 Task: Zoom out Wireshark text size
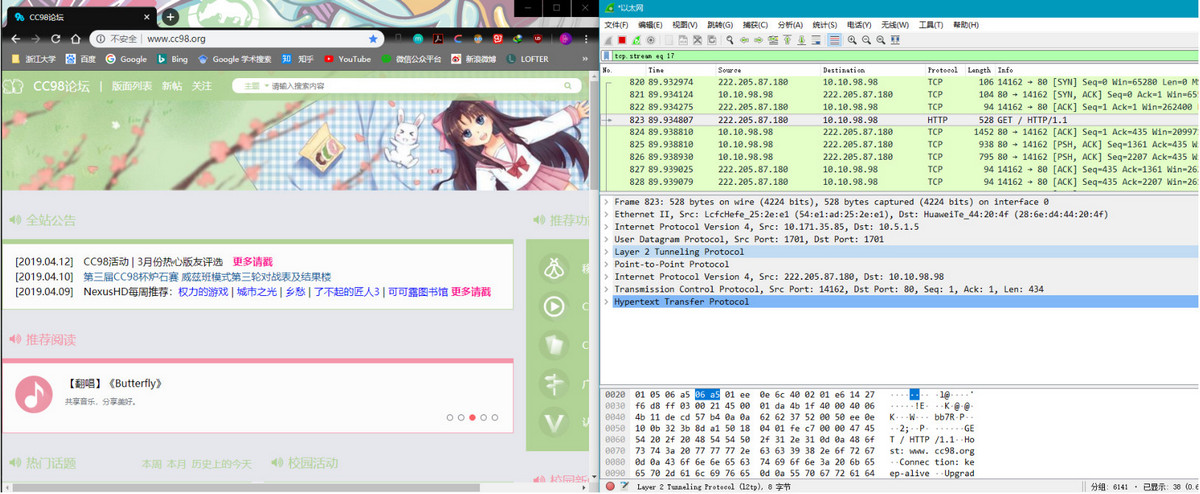(866, 40)
